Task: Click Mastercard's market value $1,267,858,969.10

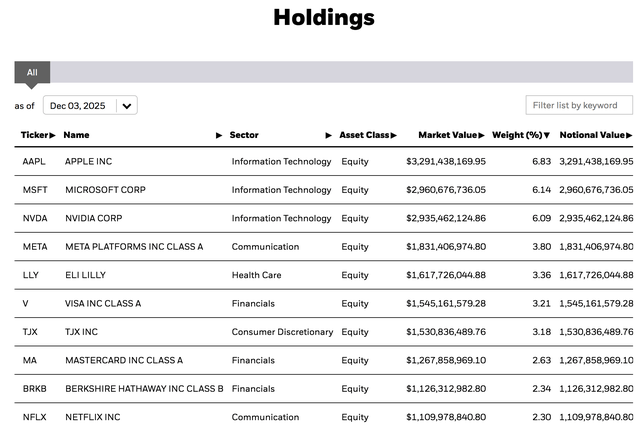Action: [446, 360]
